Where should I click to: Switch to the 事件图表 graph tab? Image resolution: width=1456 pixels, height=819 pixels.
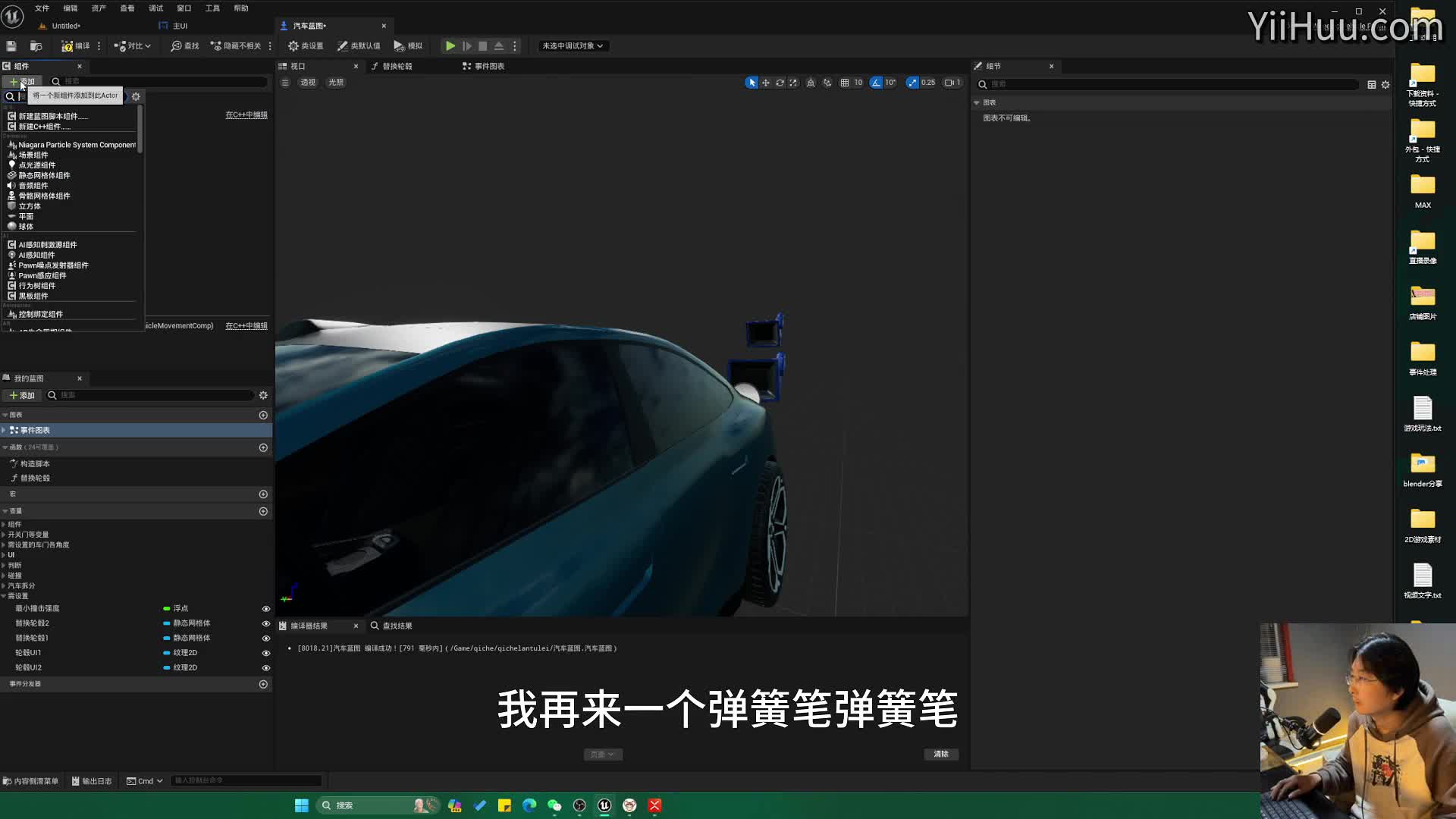(x=484, y=67)
